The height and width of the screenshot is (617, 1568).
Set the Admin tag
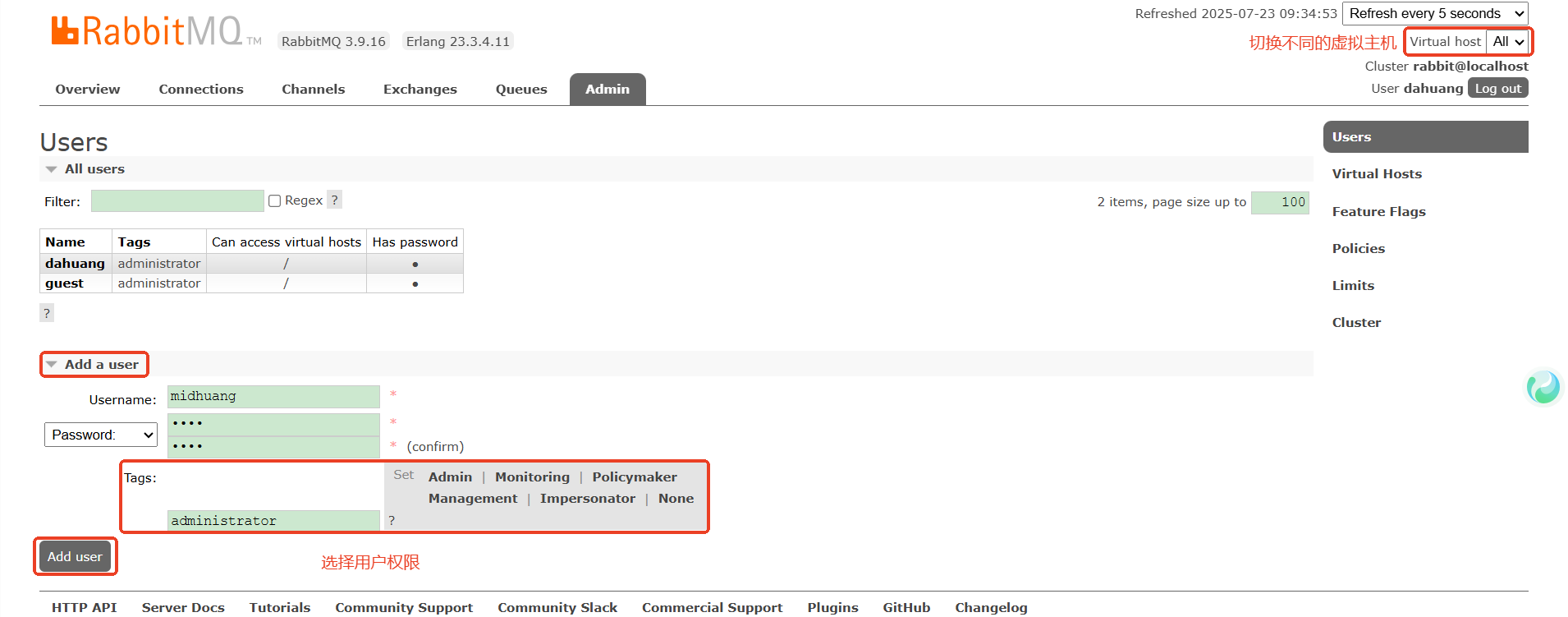pyautogui.click(x=450, y=477)
